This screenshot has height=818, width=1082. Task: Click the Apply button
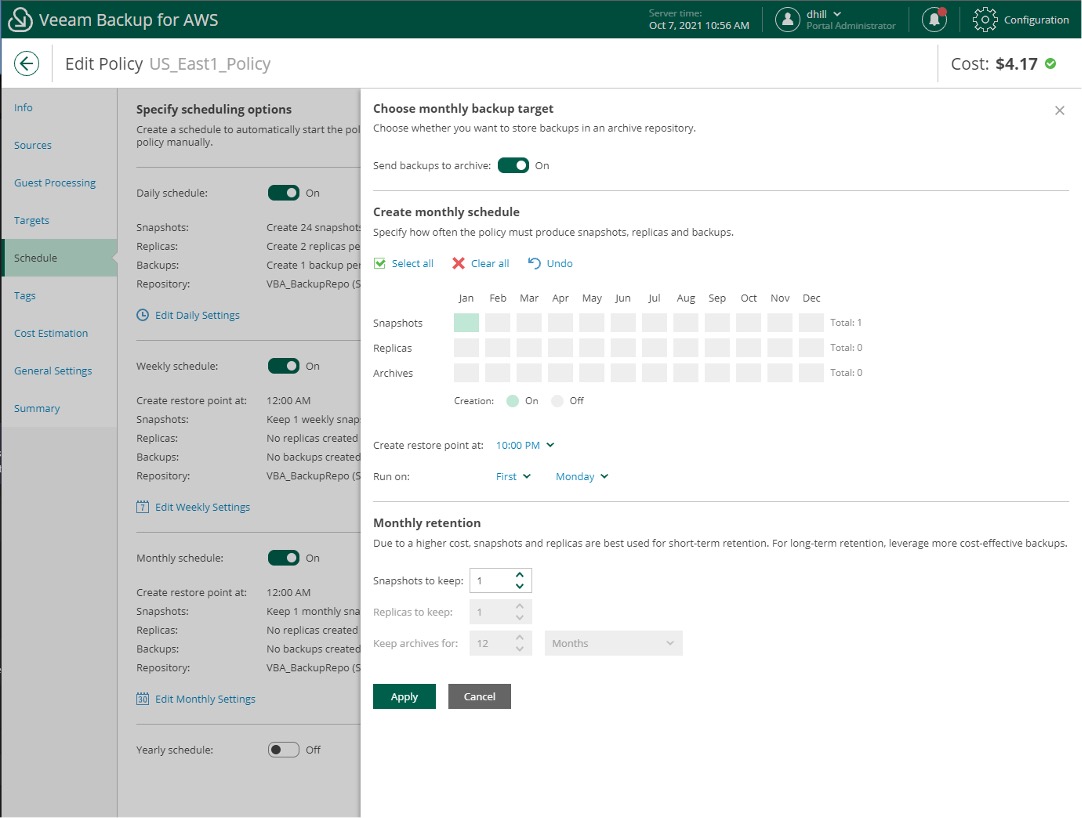click(404, 697)
